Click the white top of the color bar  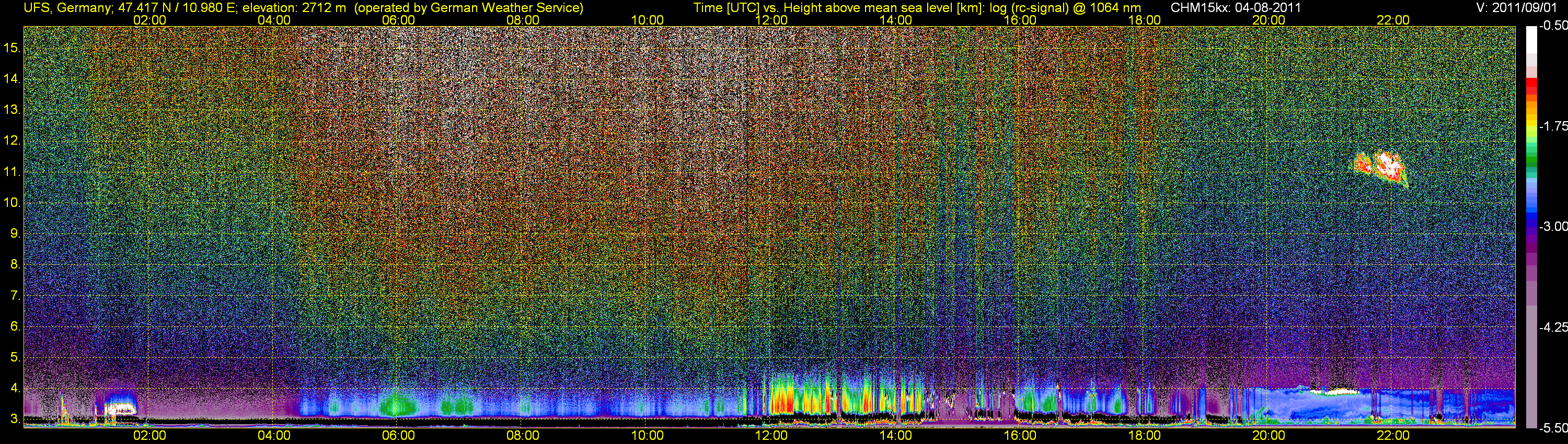(x=1531, y=37)
